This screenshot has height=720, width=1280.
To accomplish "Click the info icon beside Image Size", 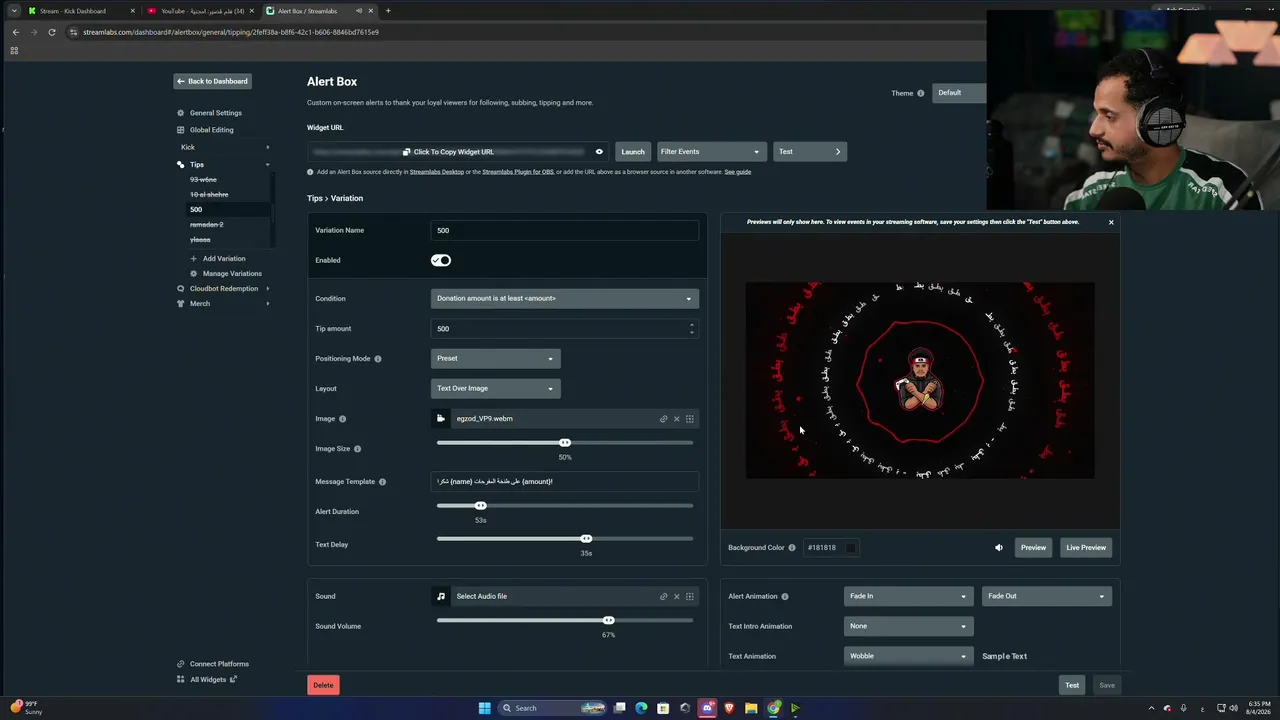I will coord(357,449).
